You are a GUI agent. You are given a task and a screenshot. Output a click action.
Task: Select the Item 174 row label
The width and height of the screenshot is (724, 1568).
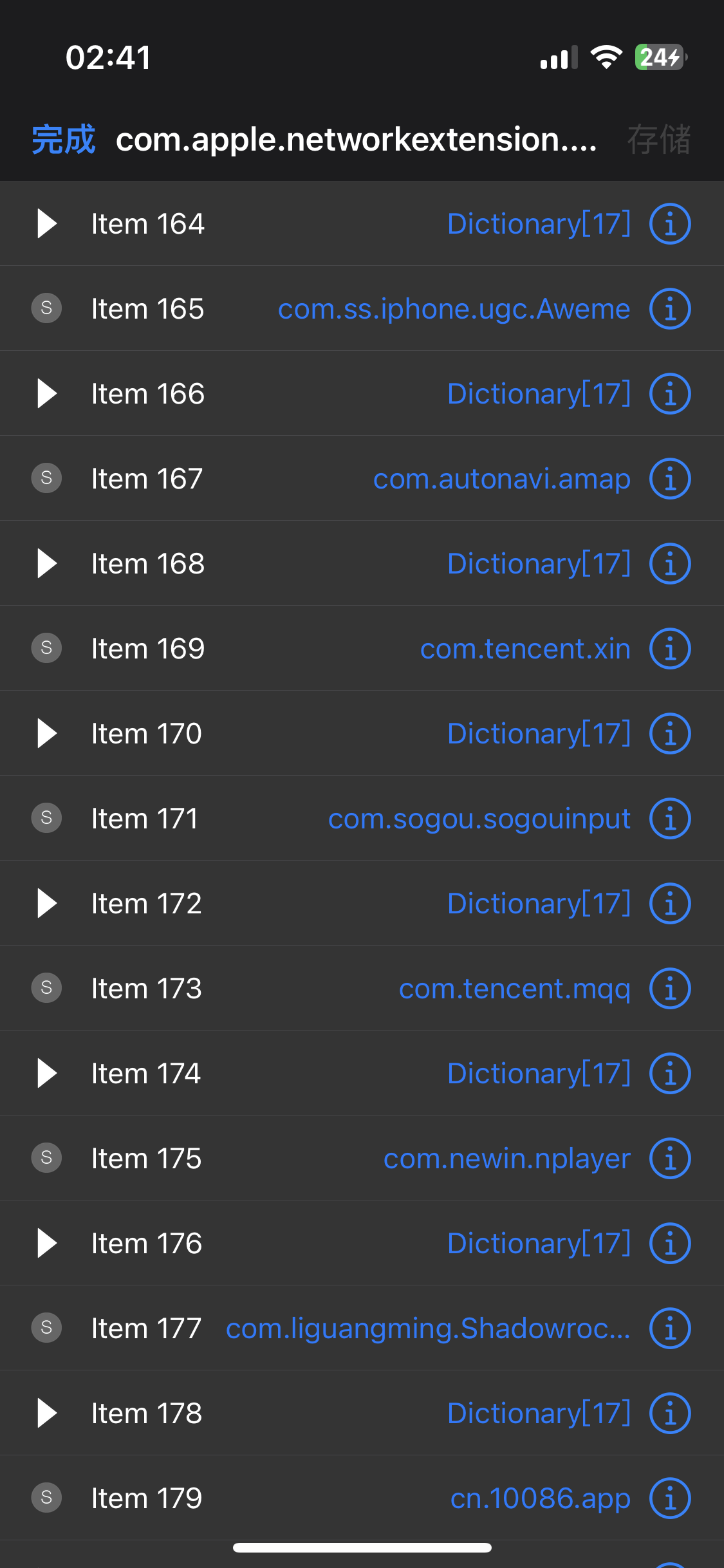point(146,1074)
